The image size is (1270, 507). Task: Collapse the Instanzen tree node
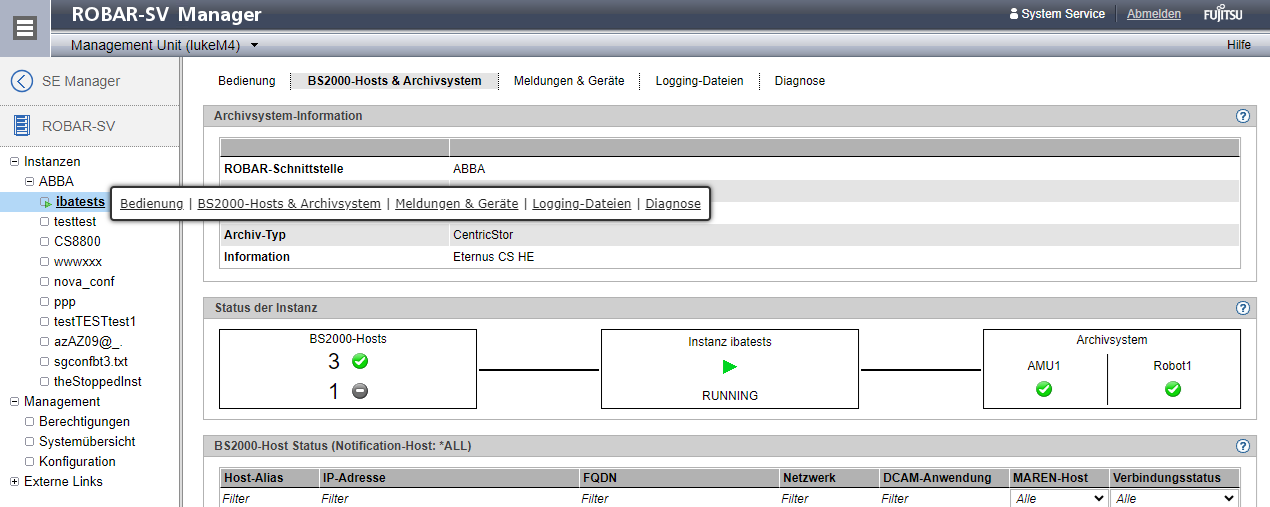[14, 161]
